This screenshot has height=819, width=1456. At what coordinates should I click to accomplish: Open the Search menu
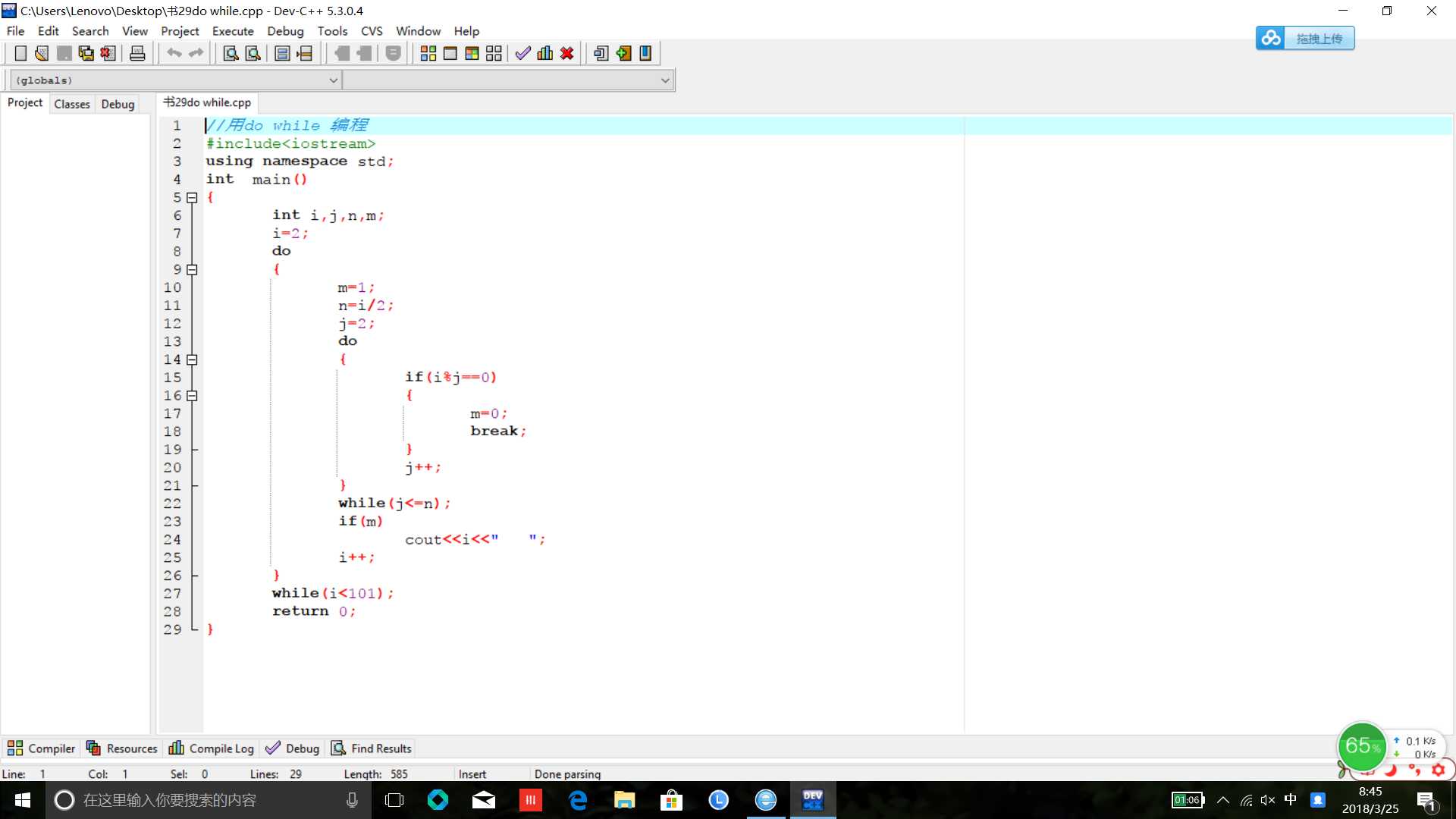coord(90,31)
